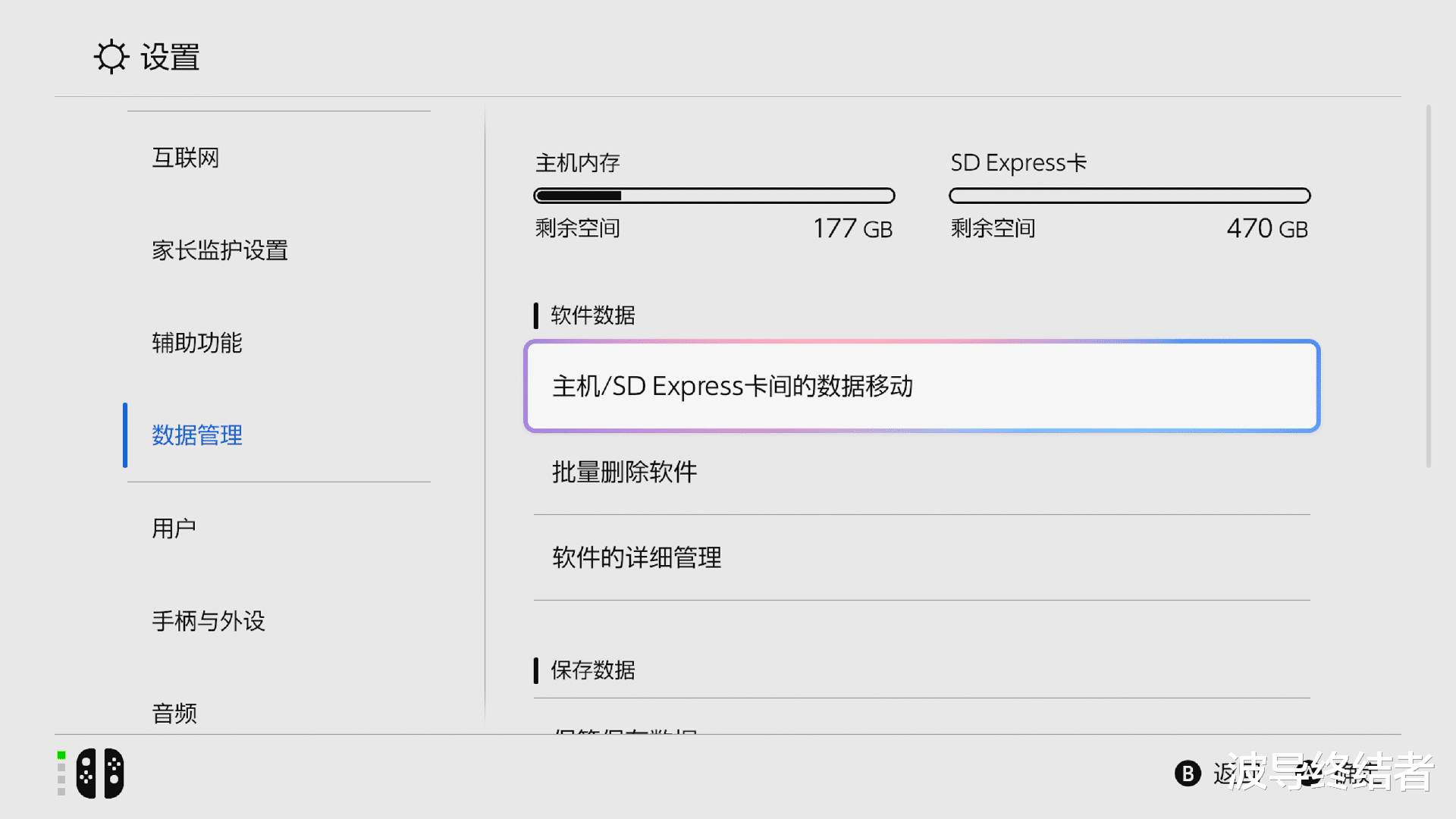Screen dimensions: 1456x819
Task: Select 音频 in the sidebar
Action: [174, 713]
